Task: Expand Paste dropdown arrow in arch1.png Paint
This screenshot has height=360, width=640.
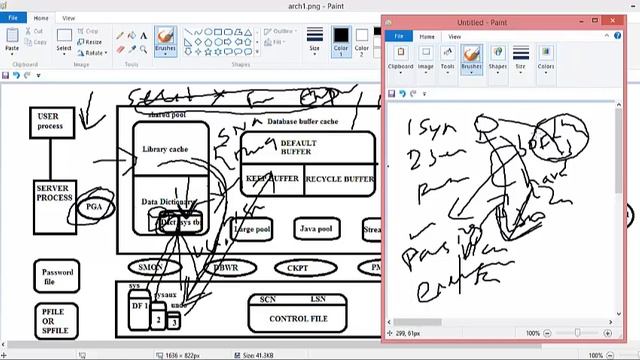Action: coord(12,53)
